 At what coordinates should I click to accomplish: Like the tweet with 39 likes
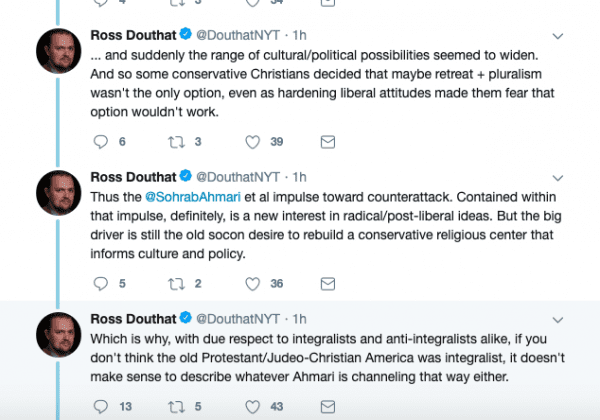click(x=253, y=141)
